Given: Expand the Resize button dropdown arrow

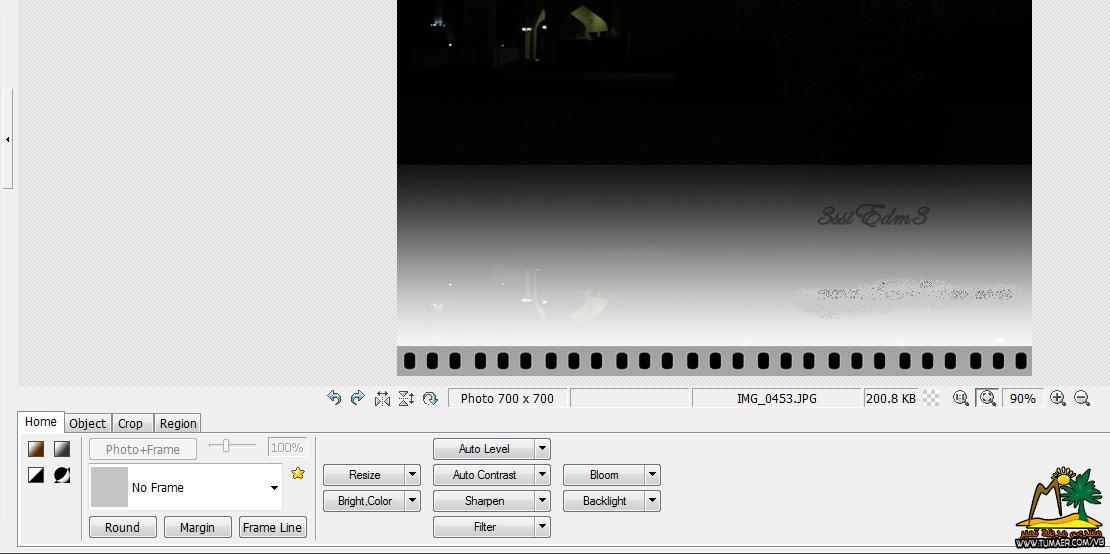Looking at the screenshot, I should [x=413, y=475].
